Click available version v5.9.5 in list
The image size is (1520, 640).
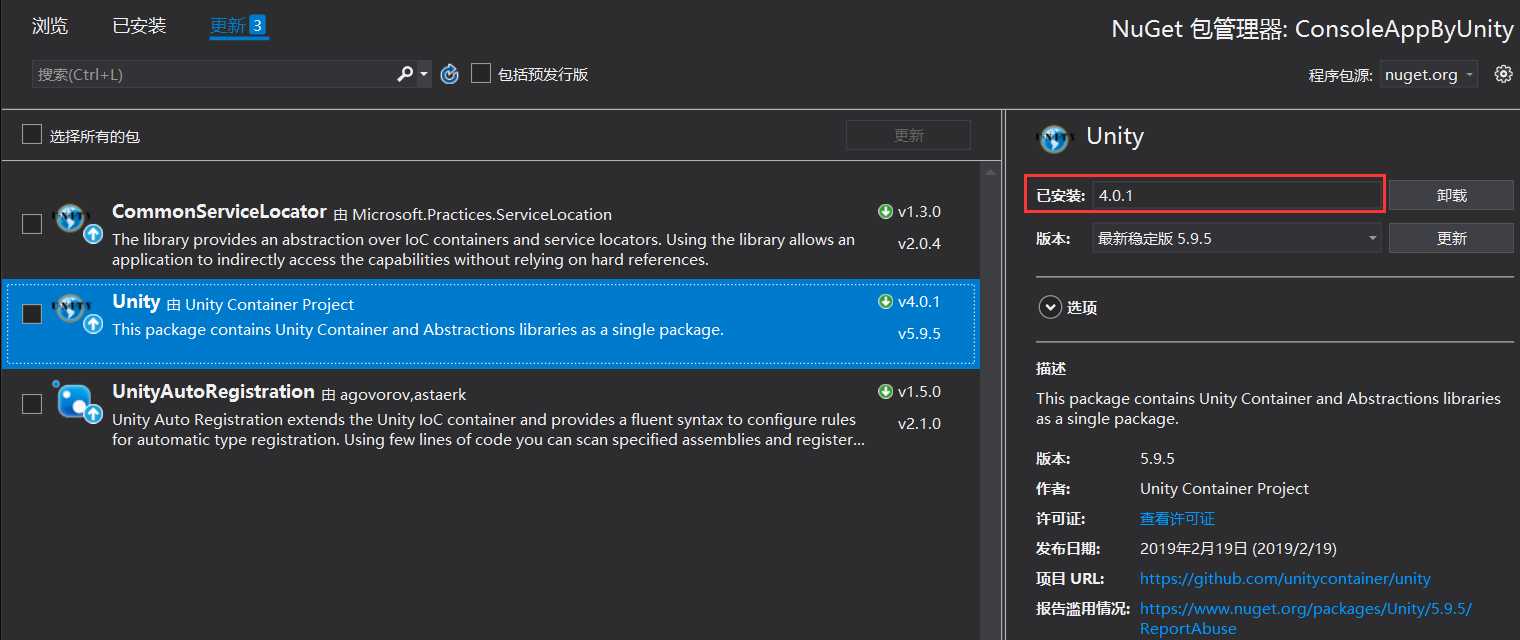click(919, 333)
